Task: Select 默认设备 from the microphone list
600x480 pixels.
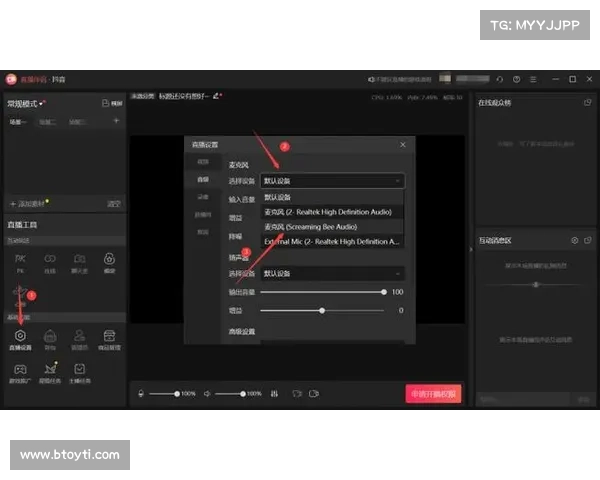Action: point(332,197)
